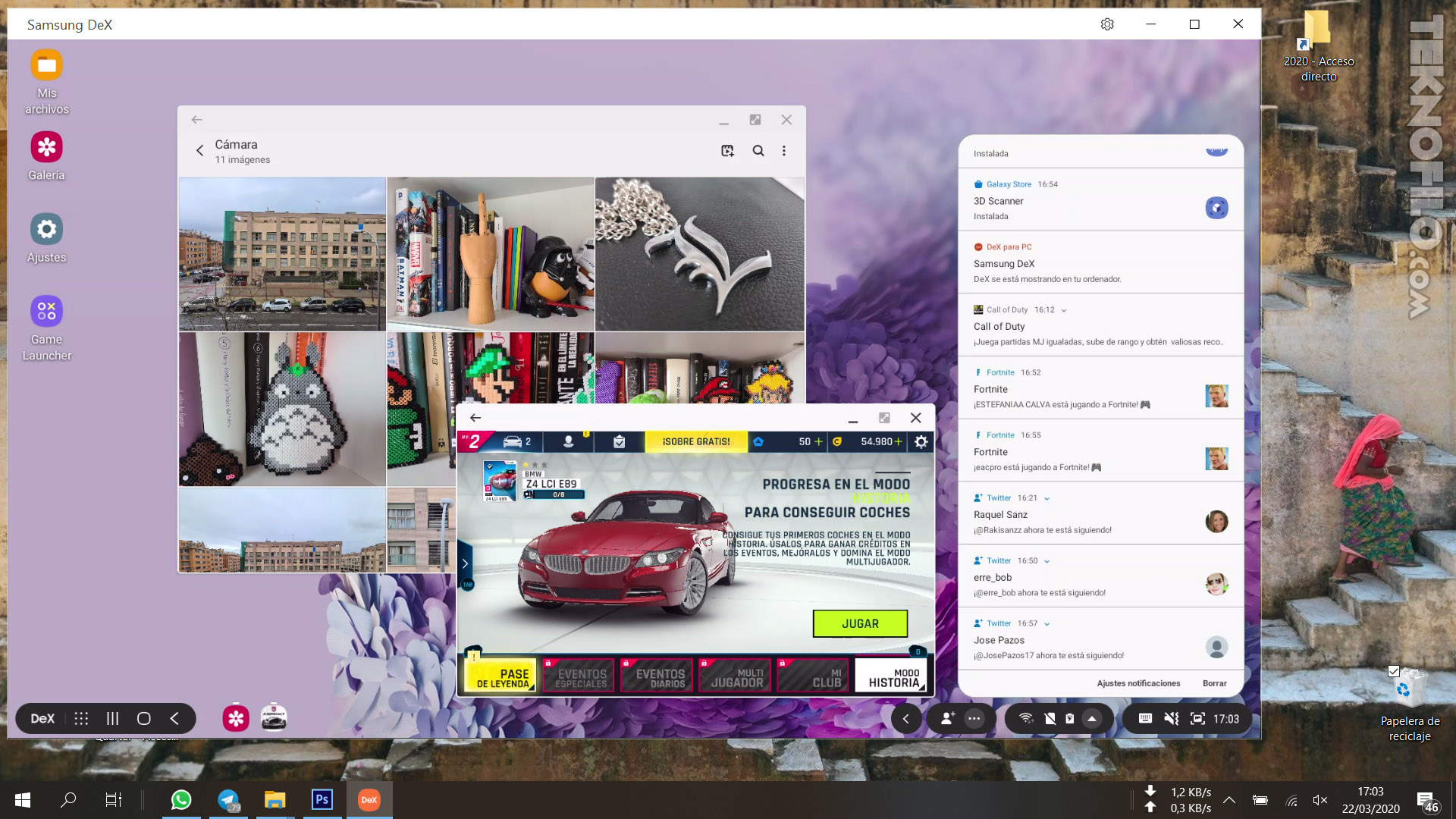Expand the Asphalt side tab arrow
Screen dimensions: 1456x819
click(x=465, y=564)
